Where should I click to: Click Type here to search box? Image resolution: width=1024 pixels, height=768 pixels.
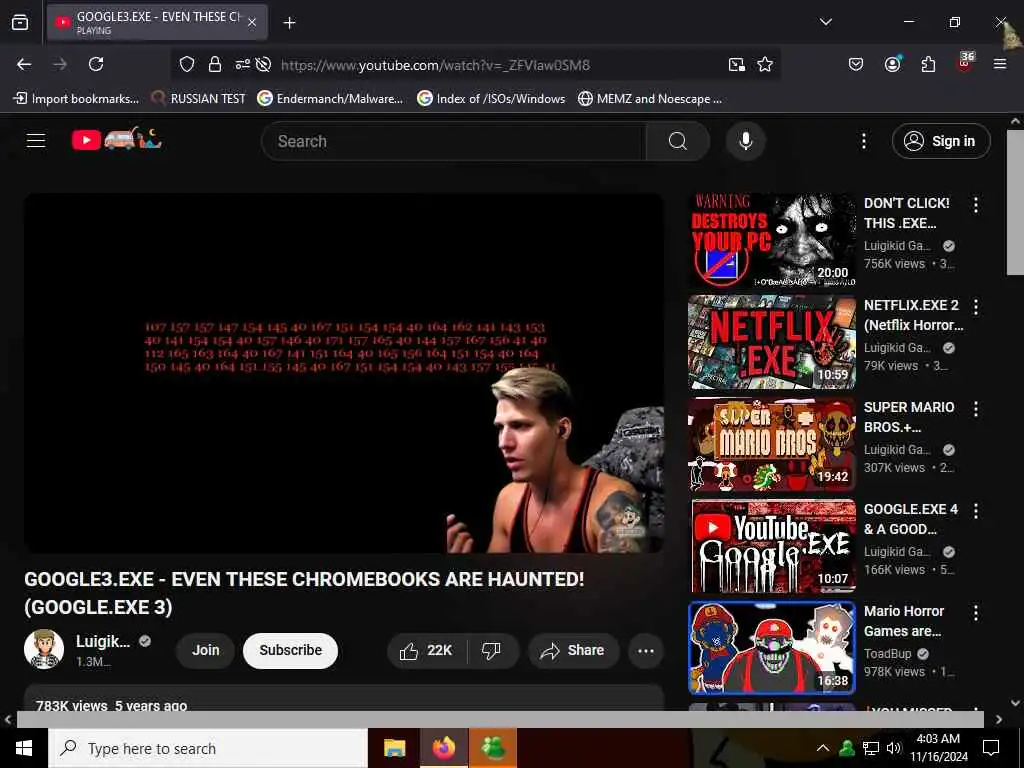tap(208, 748)
